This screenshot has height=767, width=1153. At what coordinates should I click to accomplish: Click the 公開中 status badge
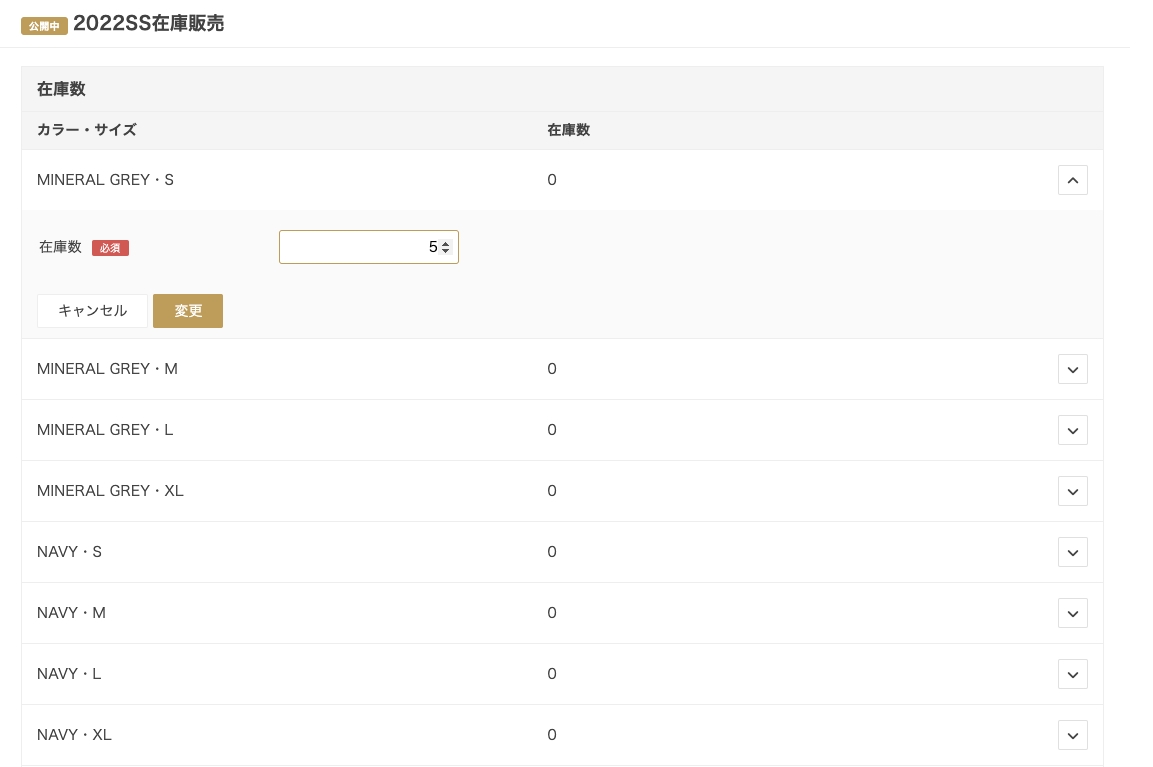[44, 26]
